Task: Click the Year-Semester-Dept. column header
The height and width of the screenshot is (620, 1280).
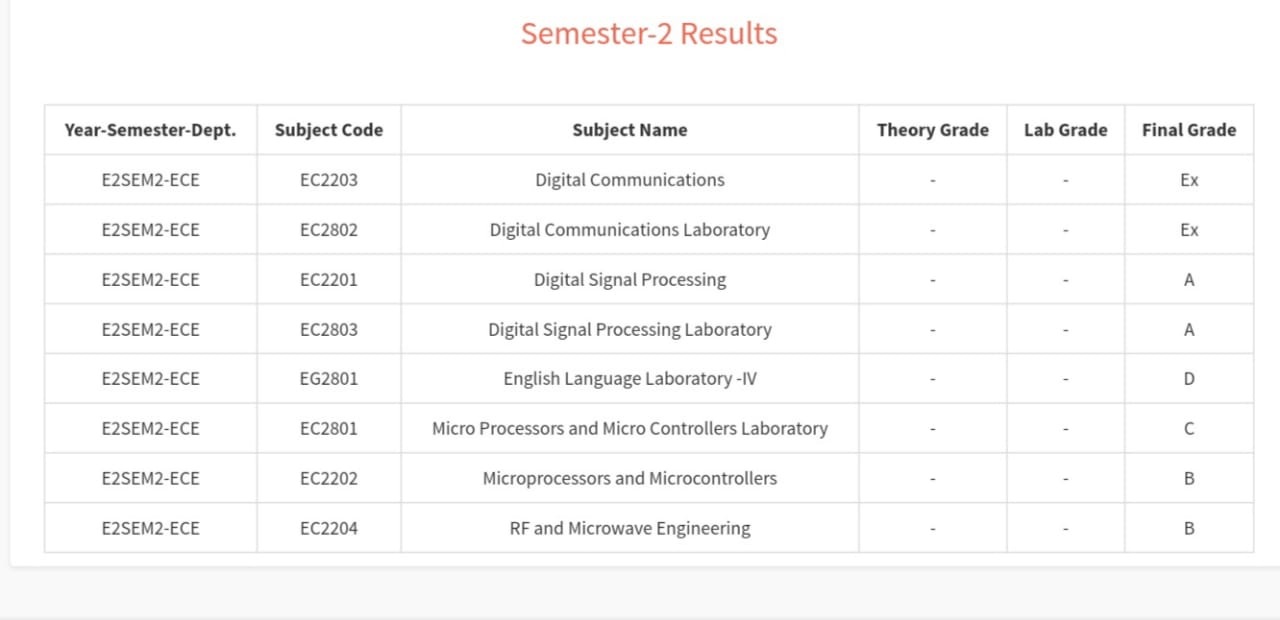Action: click(151, 130)
